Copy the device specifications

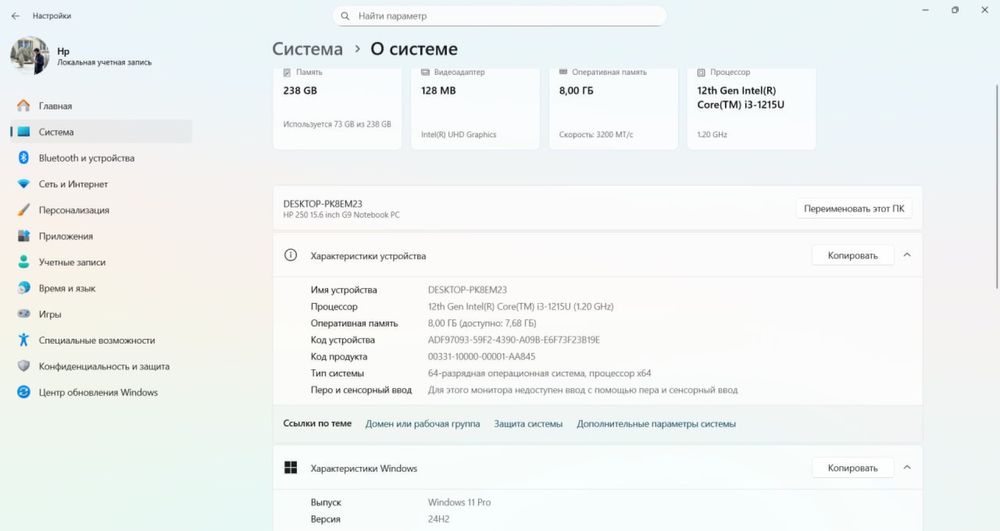pos(852,255)
